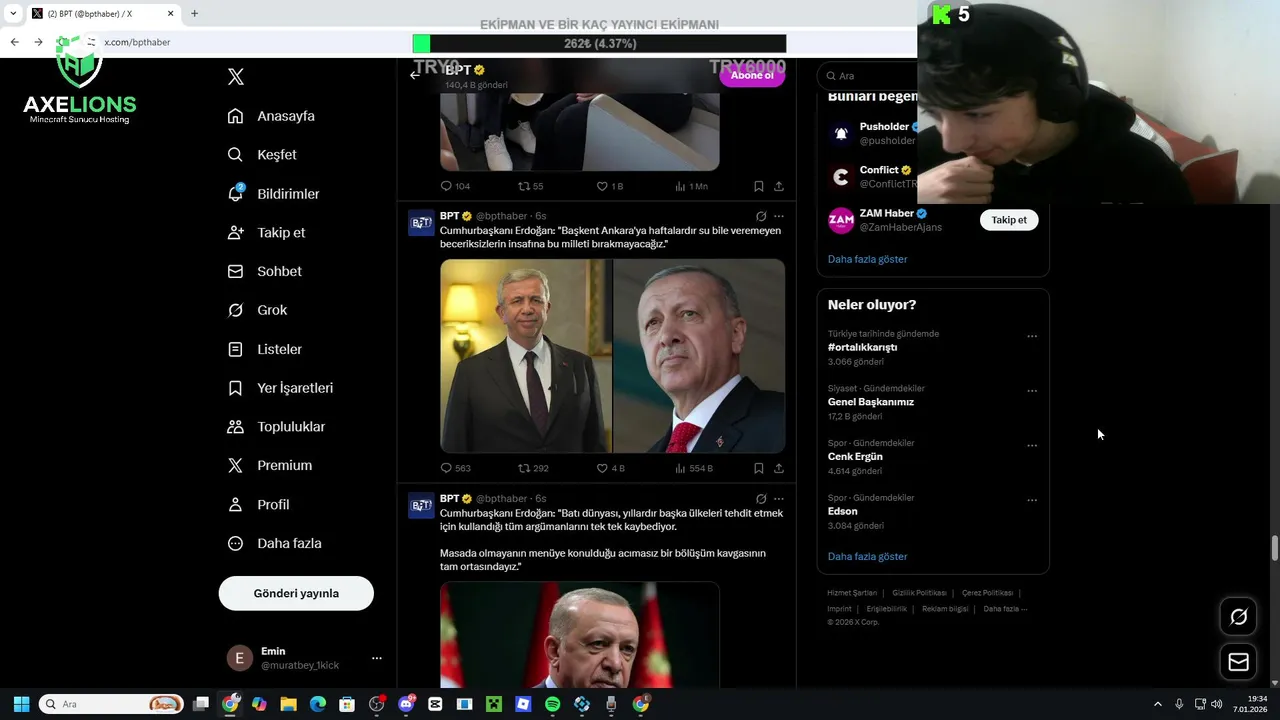This screenshot has width=1280, height=720.
Task: Open Profil page
Action: [258, 505]
